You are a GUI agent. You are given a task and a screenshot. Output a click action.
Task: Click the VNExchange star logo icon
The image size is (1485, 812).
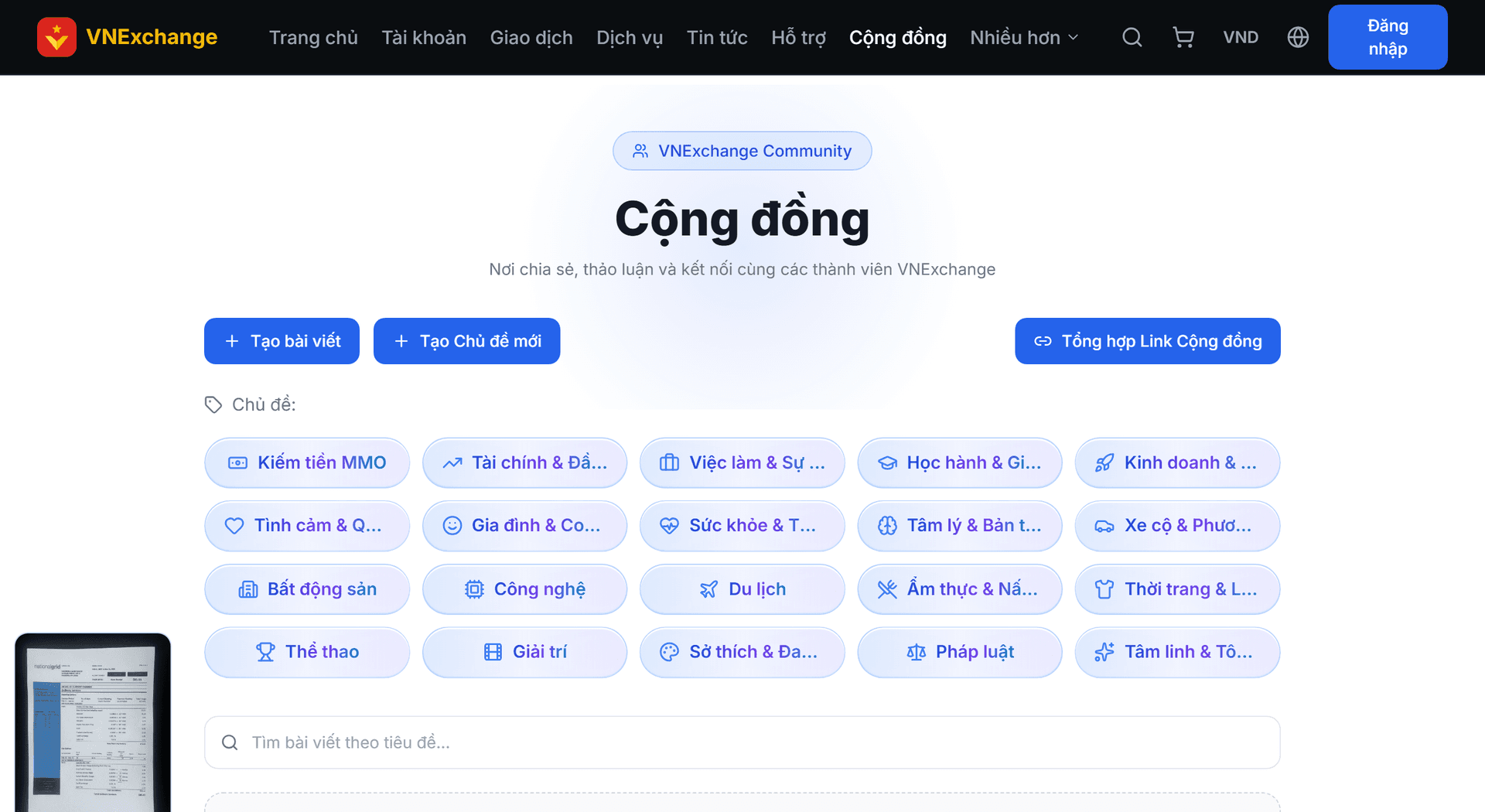[x=56, y=37]
